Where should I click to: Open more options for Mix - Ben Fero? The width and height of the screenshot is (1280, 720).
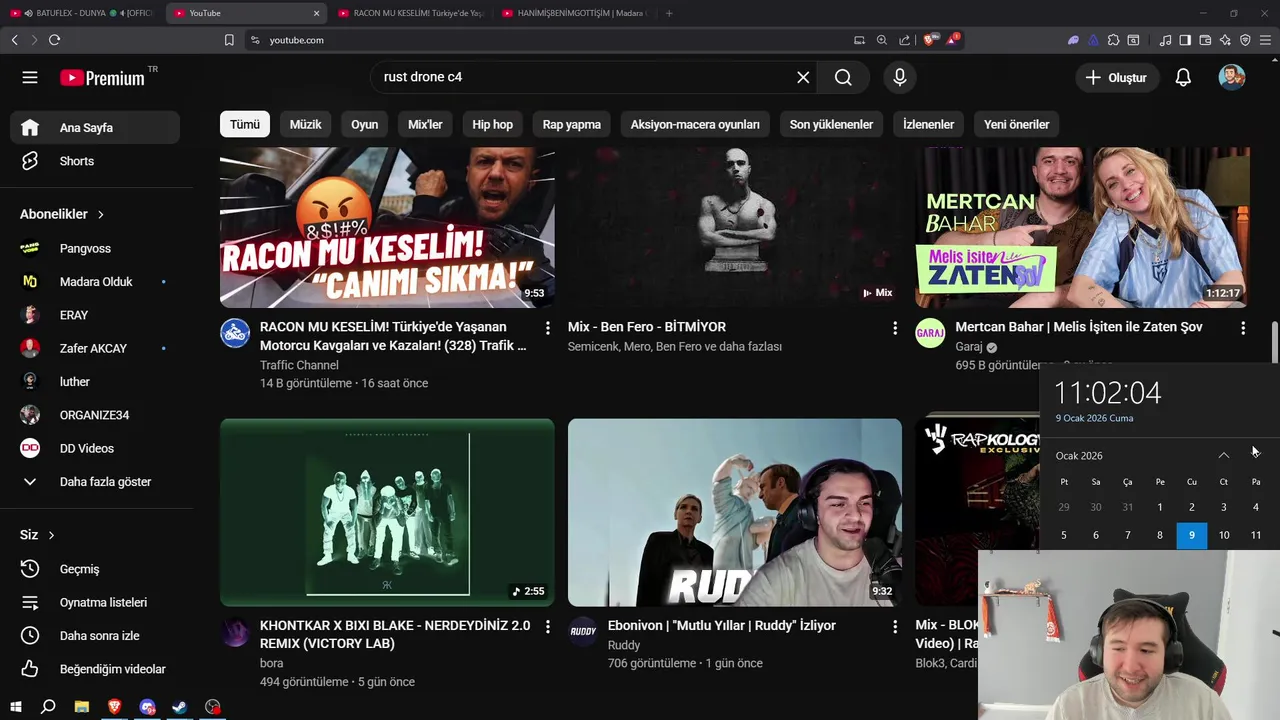(x=895, y=328)
